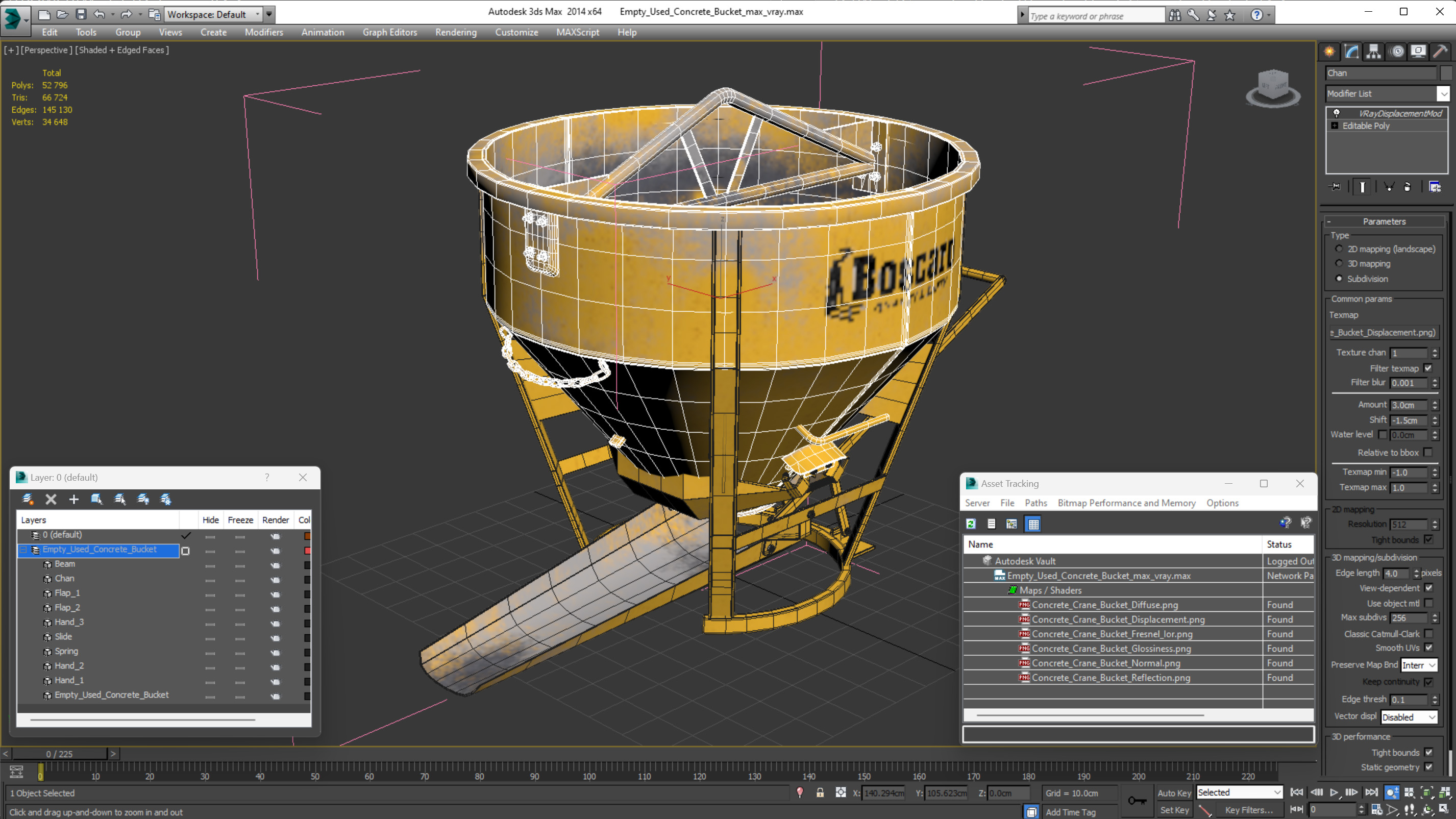The width and height of the screenshot is (1456, 819).
Task: Click Table View icon in Asset Tracking toolbar
Action: (x=1034, y=524)
